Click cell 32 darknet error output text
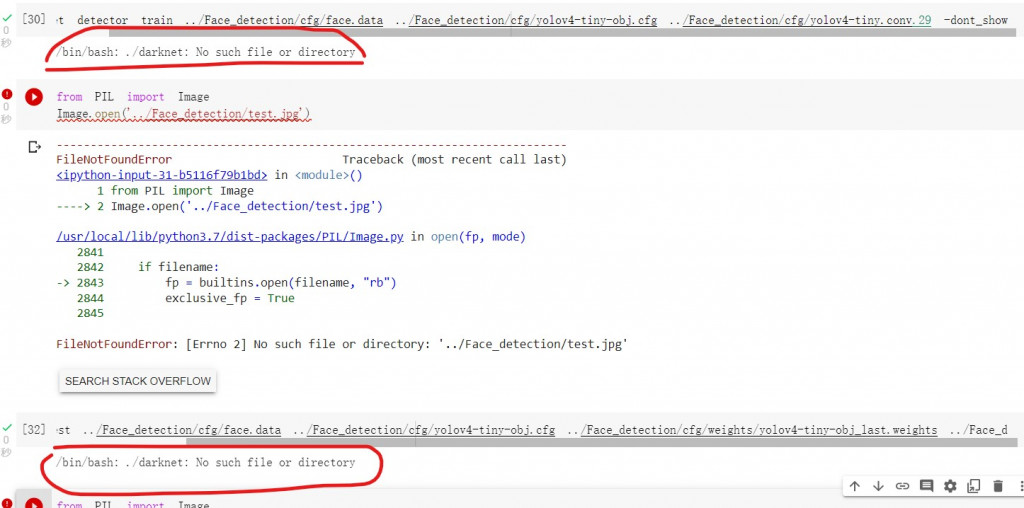1024x508 pixels. tap(206, 462)
